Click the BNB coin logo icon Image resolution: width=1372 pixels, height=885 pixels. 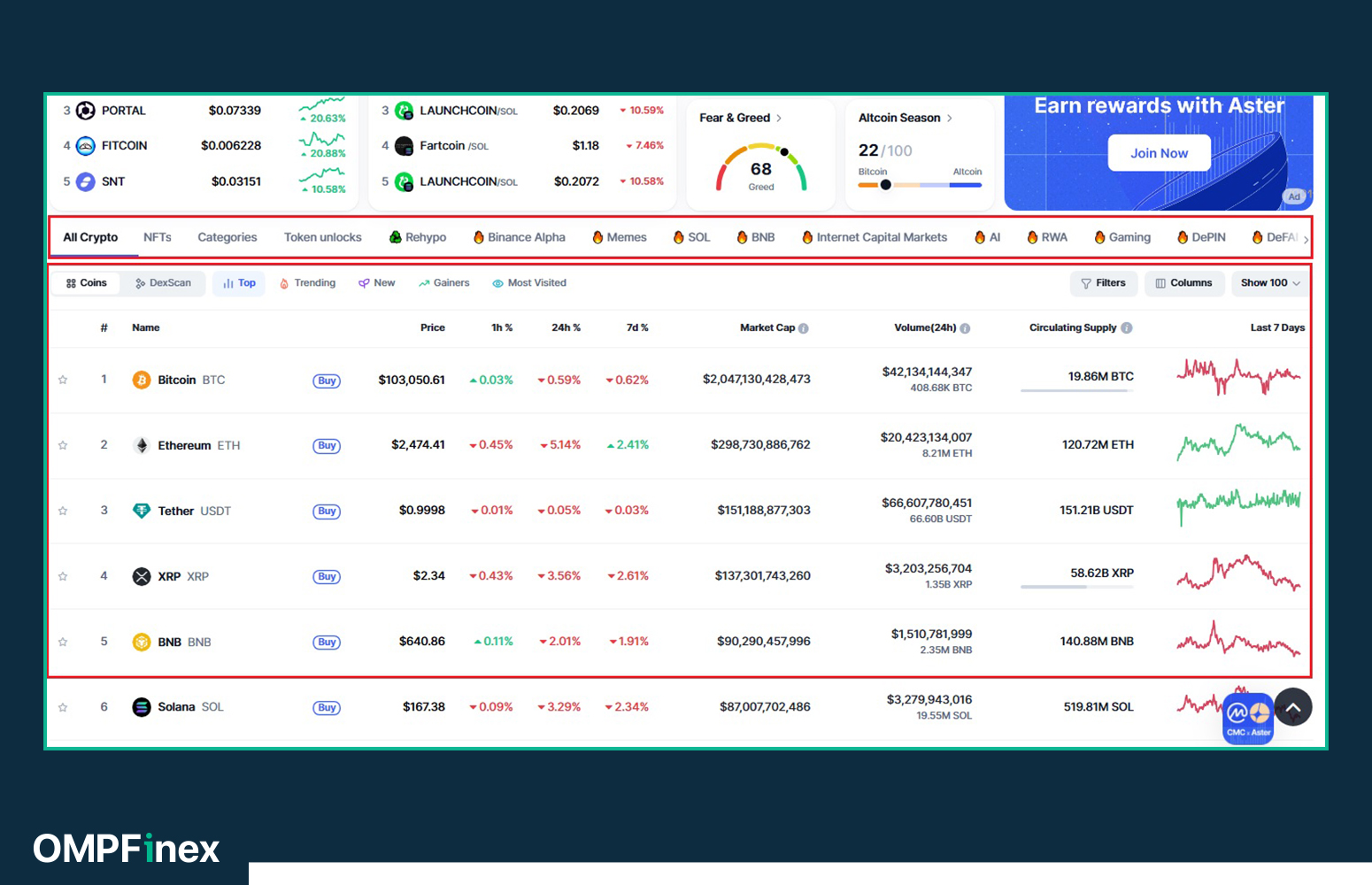(x=142, y=642)
